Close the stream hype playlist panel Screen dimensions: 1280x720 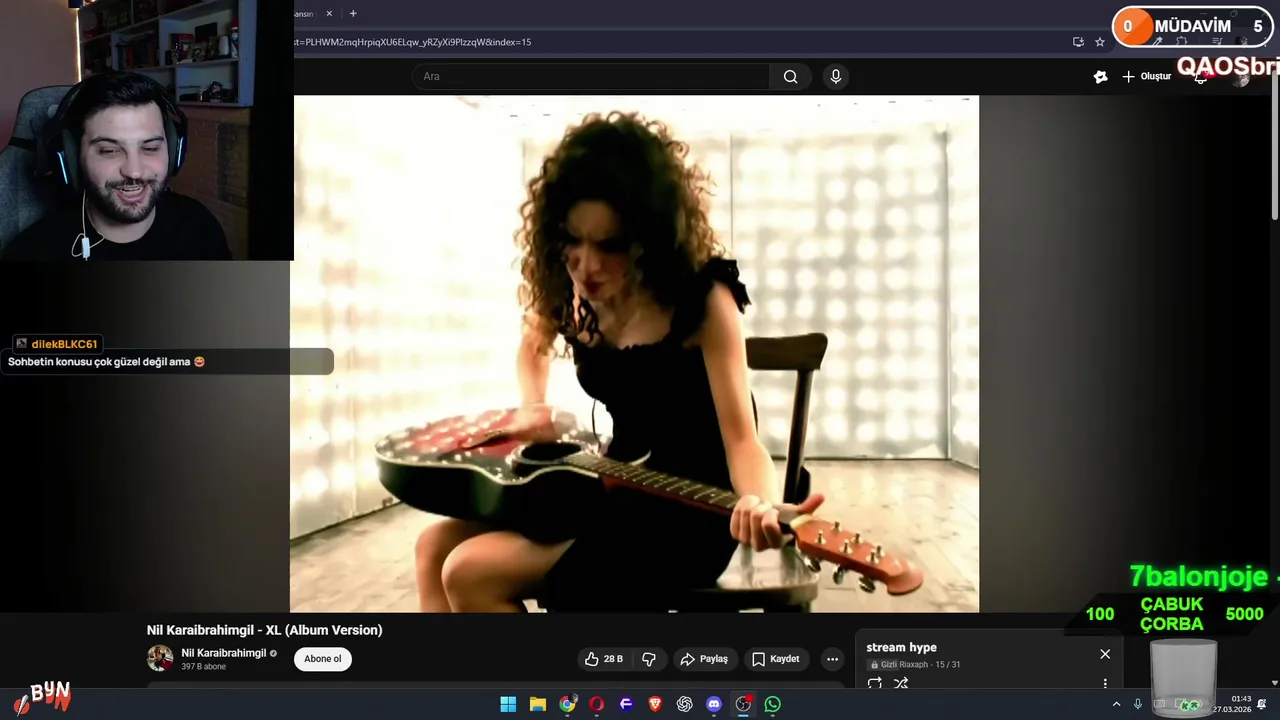coord(1105,654)
